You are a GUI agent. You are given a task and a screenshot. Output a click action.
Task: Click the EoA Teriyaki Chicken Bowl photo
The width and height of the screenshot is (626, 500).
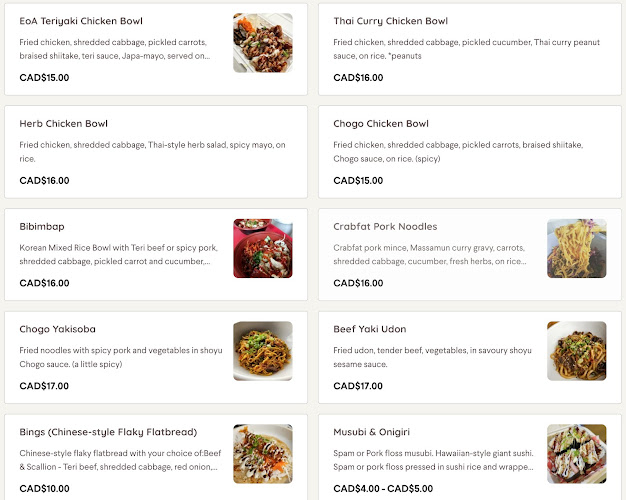263,43
